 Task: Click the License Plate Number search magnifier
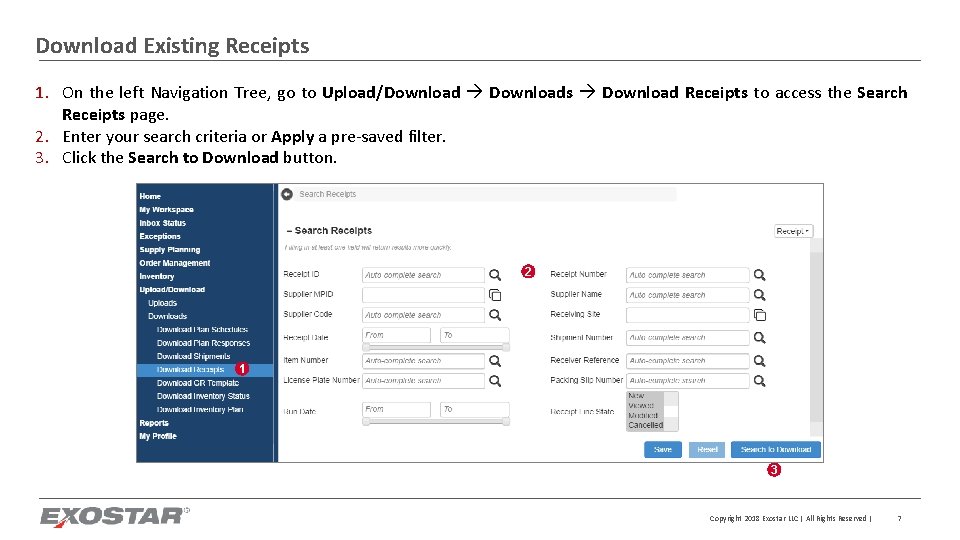[x=495, y=381]
